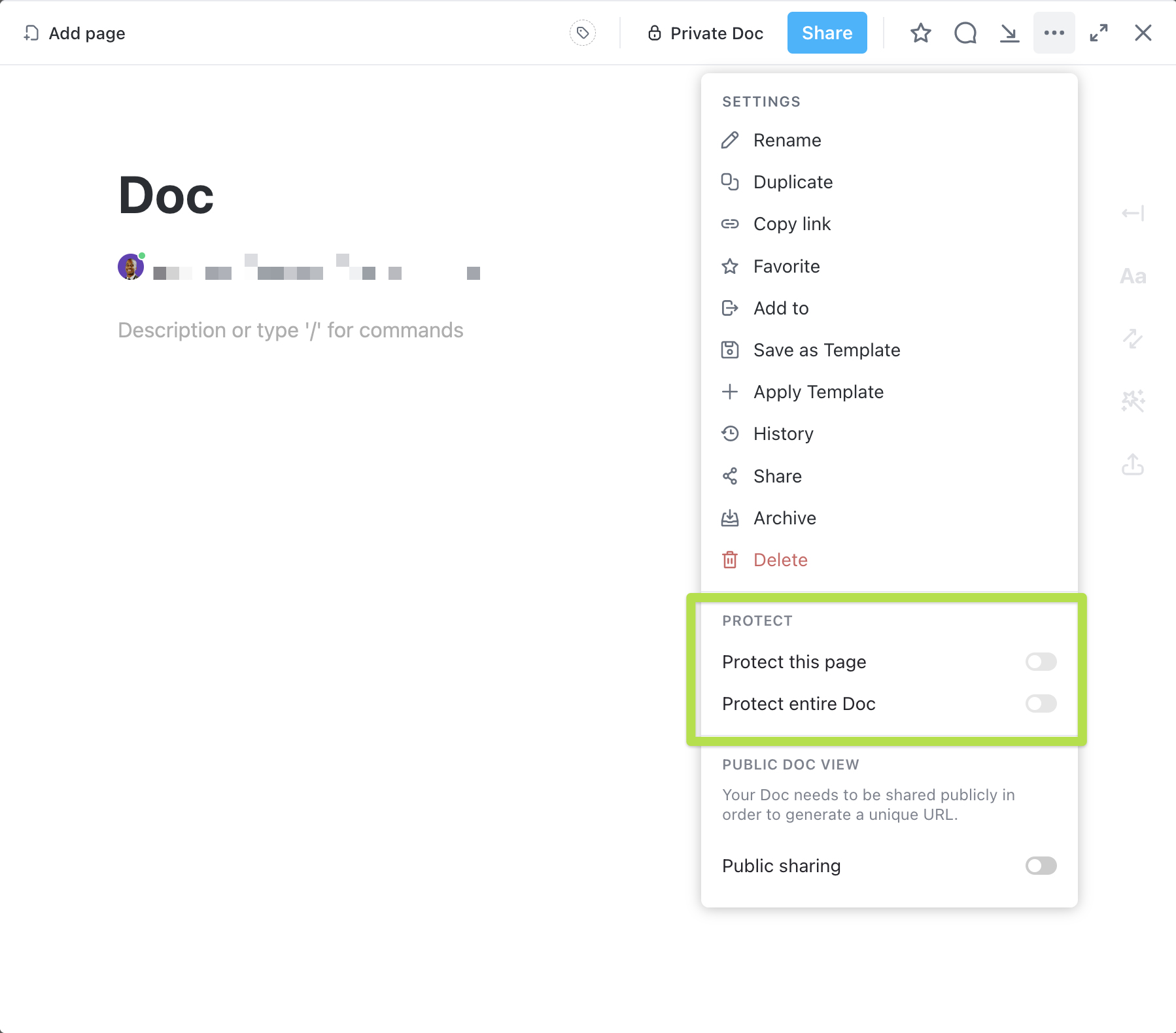The image size is (1176, 1033).
Task: Close the three-dot settings menu
Action: pyautogui.click(x=1054, y=33)
